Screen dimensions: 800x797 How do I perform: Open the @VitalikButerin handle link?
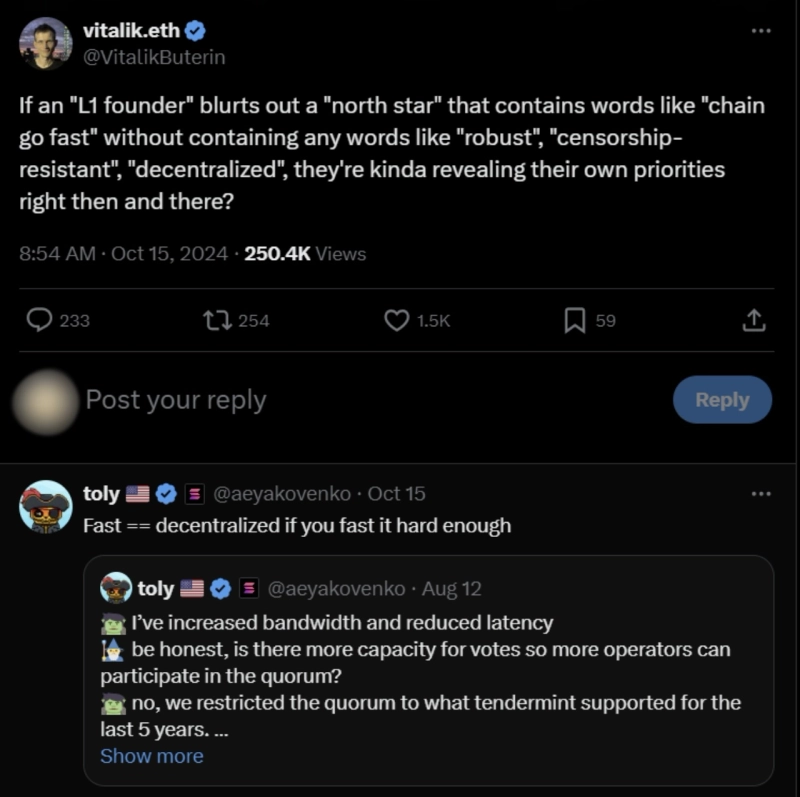point(154,57)
